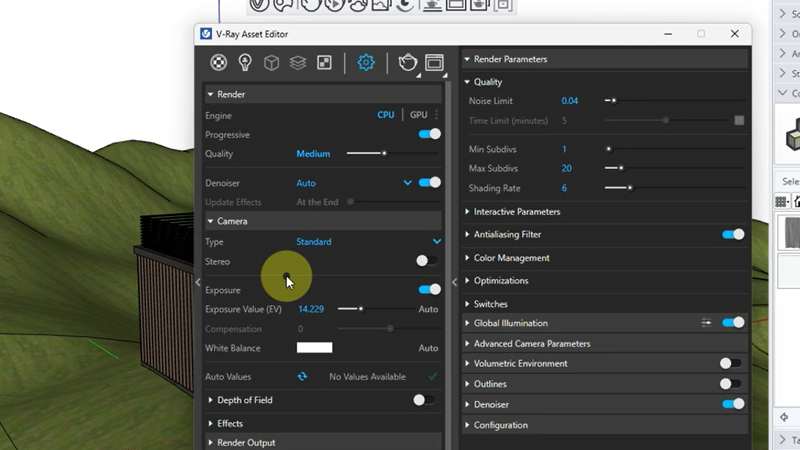Open the Materials category icon
This screenshot has height=450, width=800.
[219, 63]
